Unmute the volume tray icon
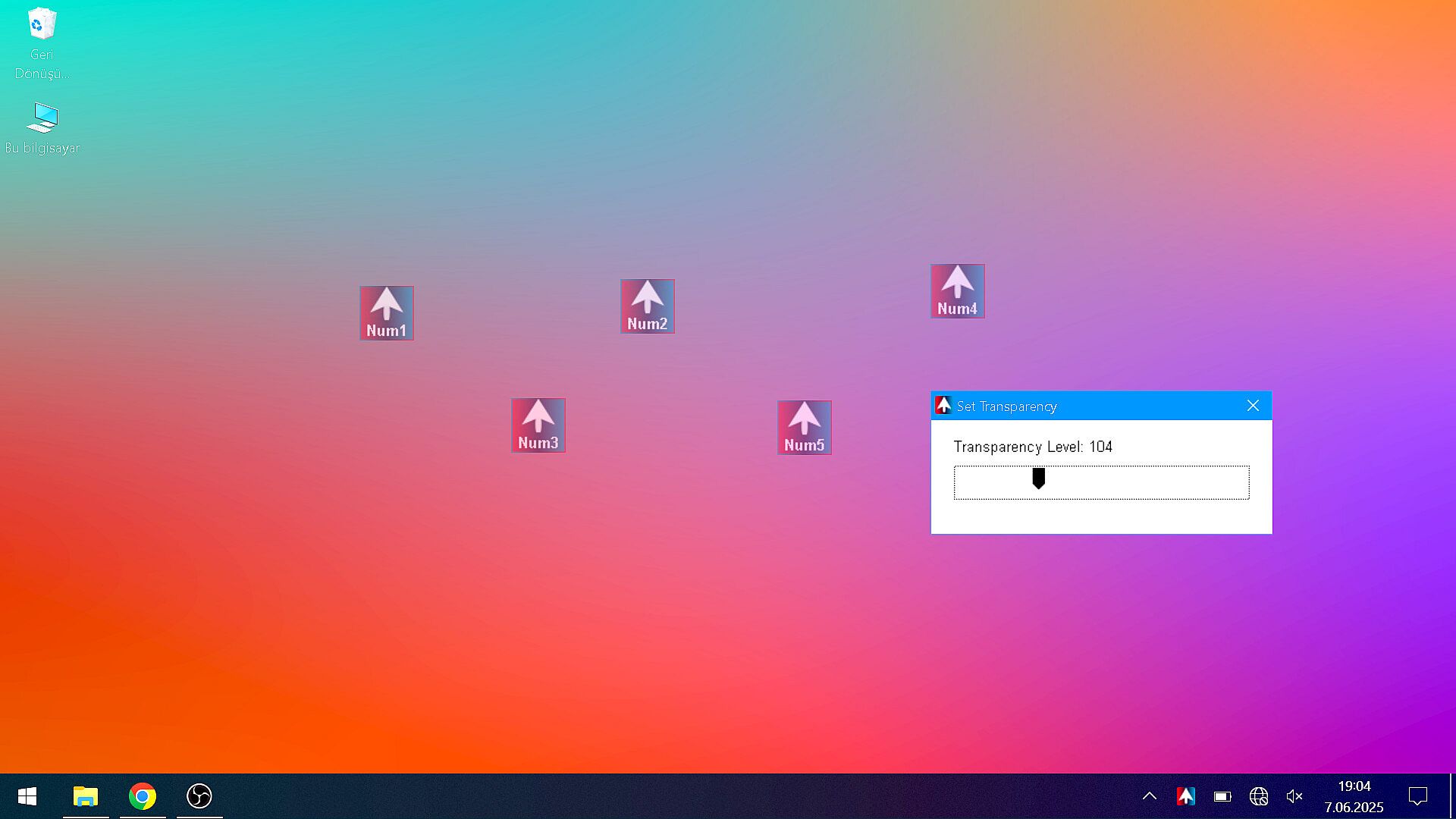The height and width of the screenshot is (819, 1456). [1294, 796]
